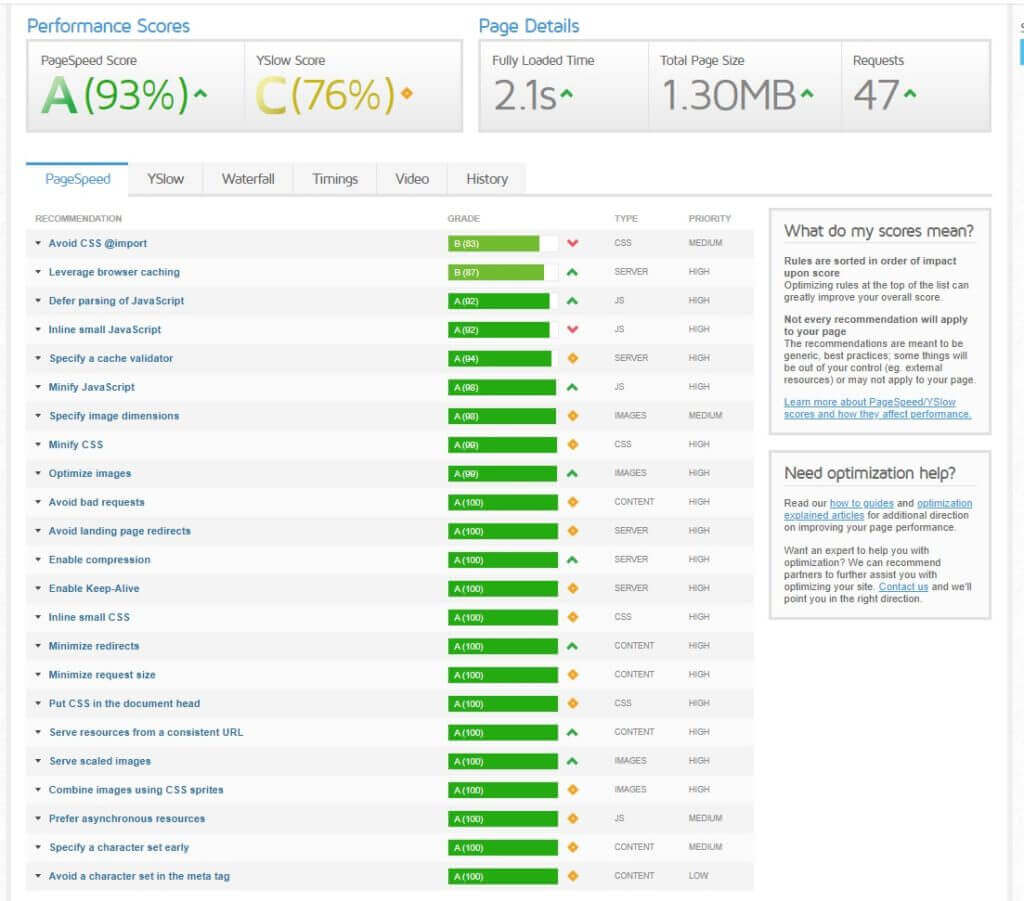This screenshot has height=901, width=1024.
Task: Click the green arrow beside Fully Loaded Time
Action: (x=567, y=95)
